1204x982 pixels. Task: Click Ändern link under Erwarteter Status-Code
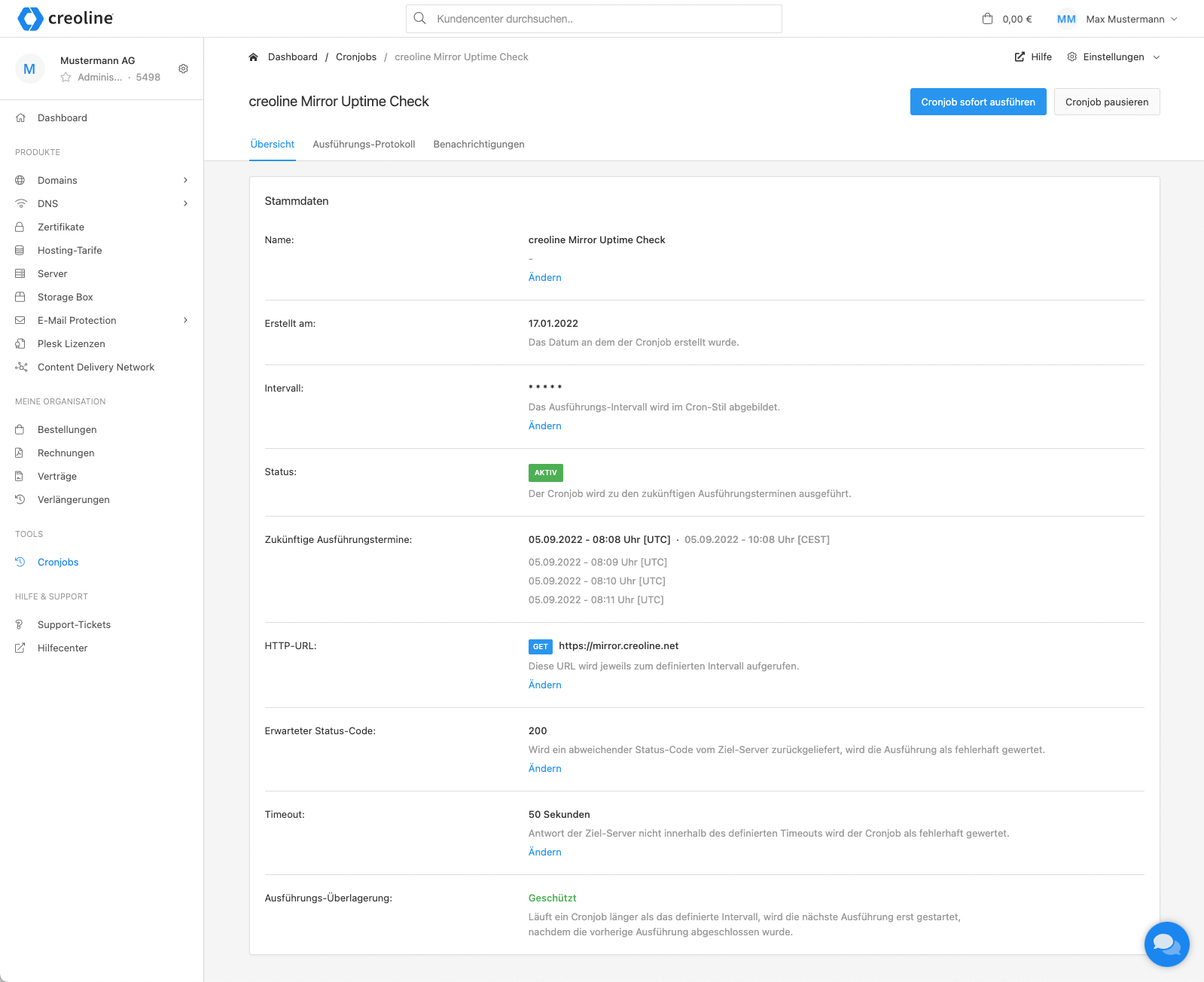pyautogui.click(x=545, y=768)
